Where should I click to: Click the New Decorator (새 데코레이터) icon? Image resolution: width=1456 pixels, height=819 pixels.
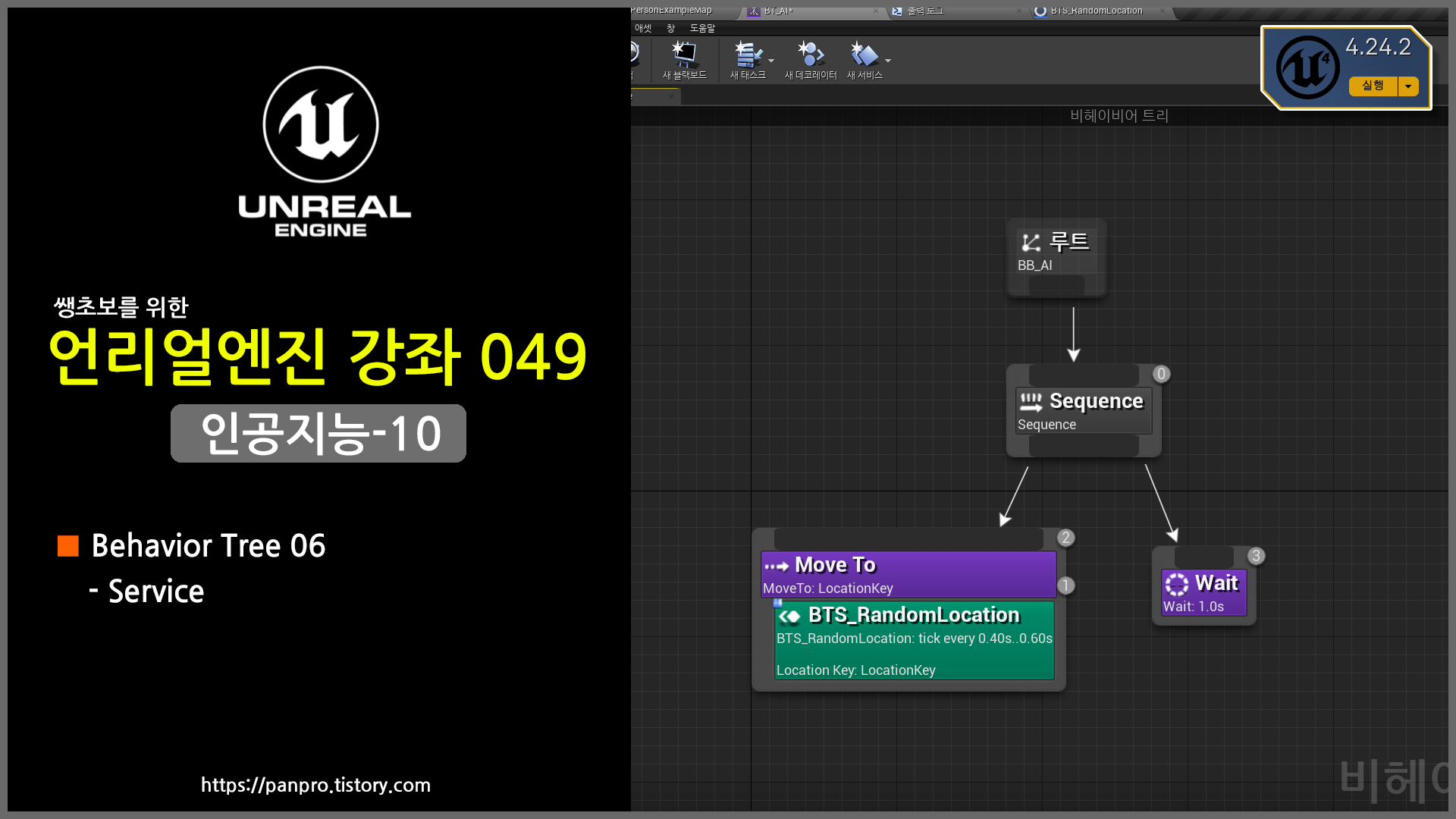810,55
